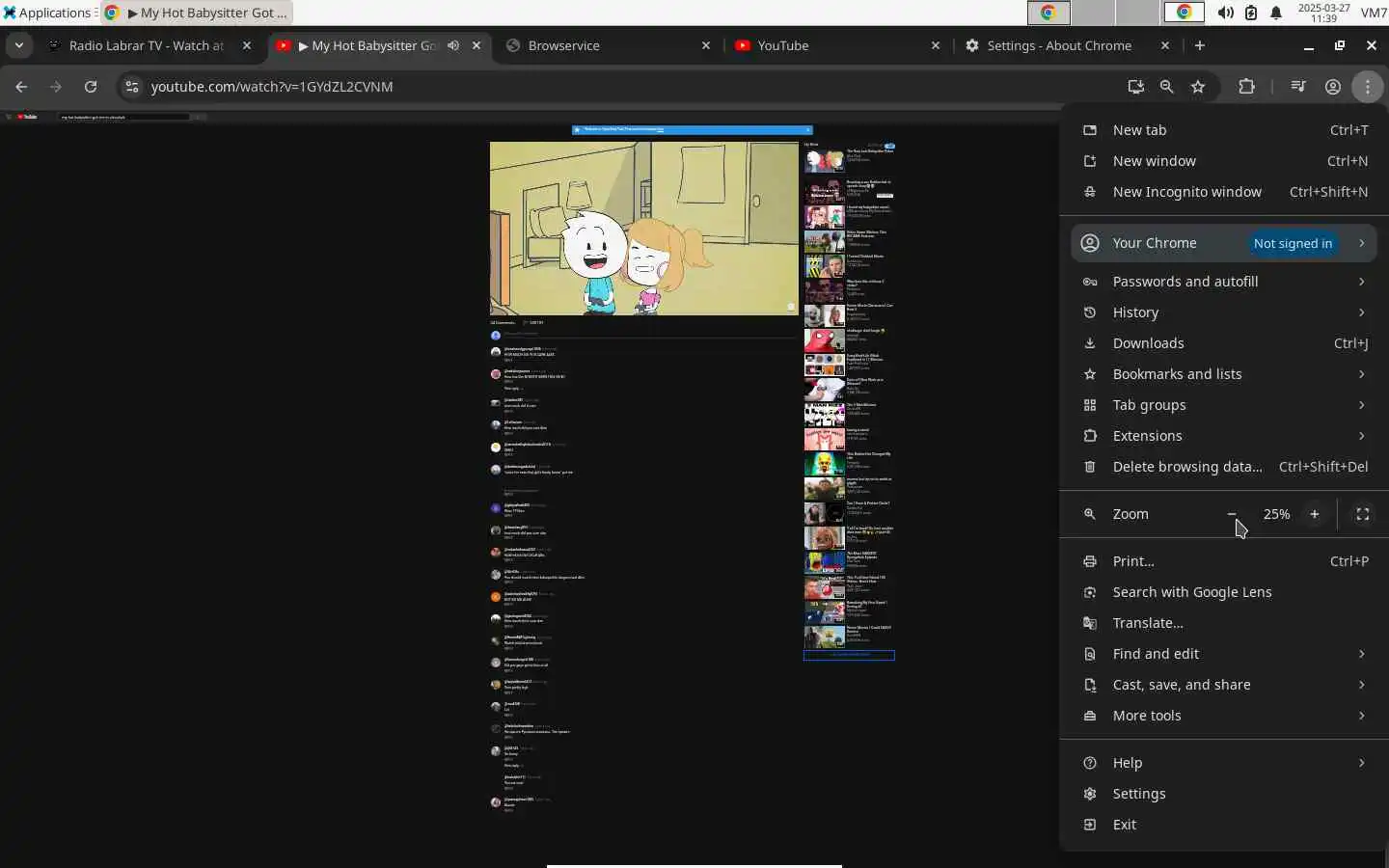Open the tab search dropdown arrow
Screen dimensions: 1389x868
tap(19, 45)
